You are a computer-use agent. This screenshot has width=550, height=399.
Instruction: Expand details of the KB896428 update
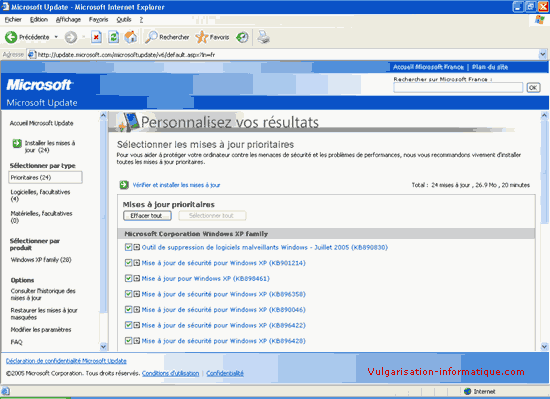pyautogui.click(x=137, y=340)
